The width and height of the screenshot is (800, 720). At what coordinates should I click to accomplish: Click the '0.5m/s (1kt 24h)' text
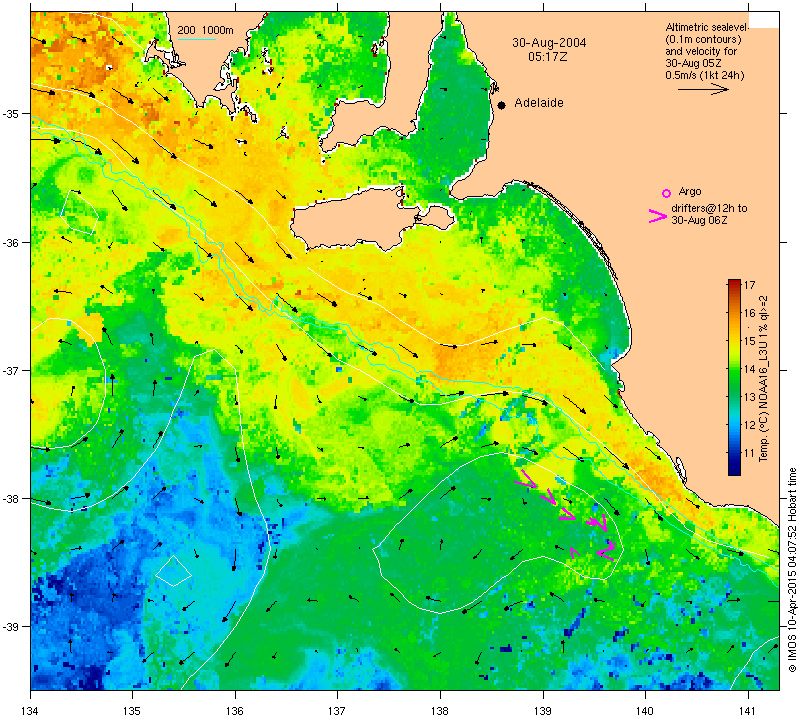[704, 76]
